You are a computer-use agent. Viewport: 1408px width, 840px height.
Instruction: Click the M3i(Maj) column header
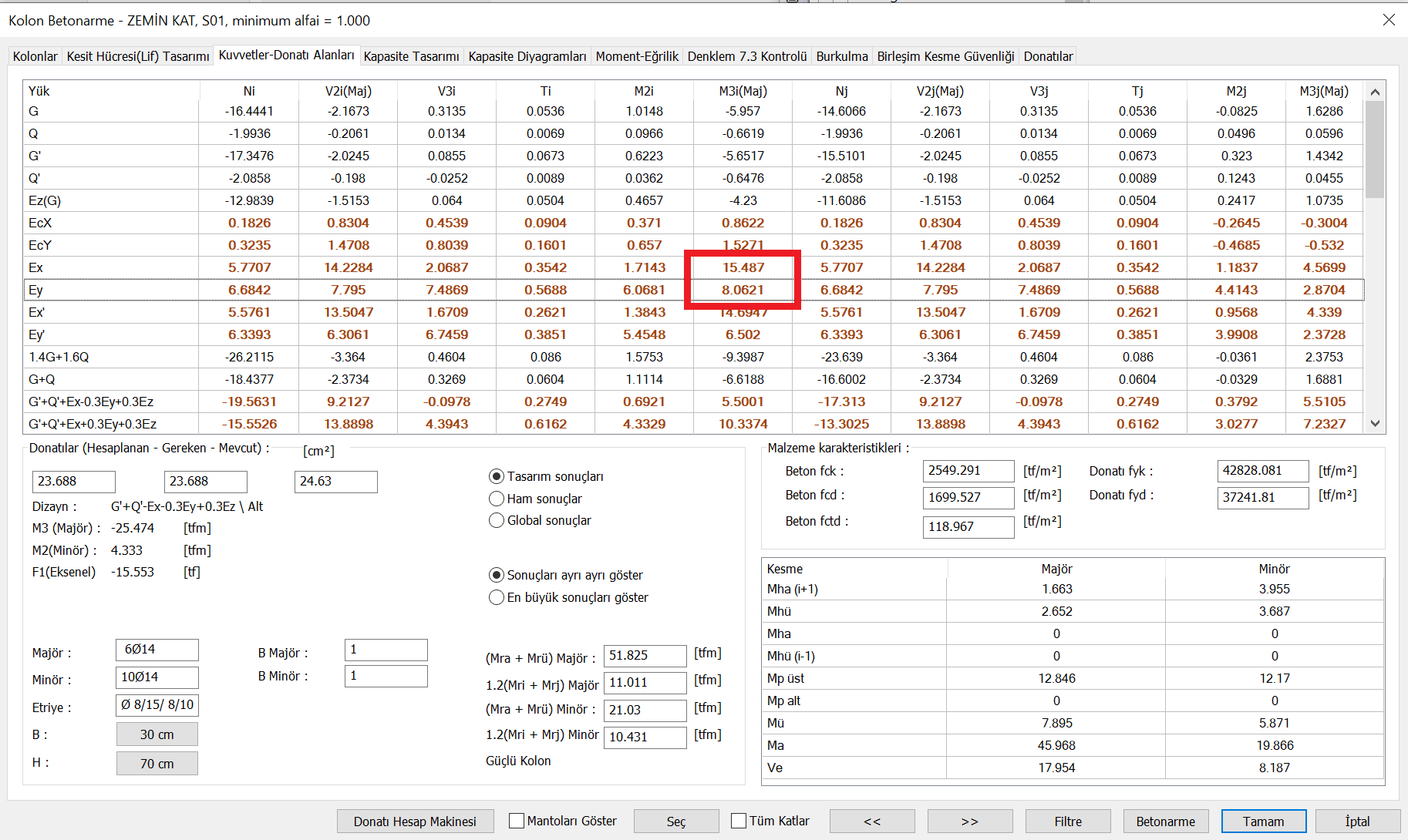point(743,91)
